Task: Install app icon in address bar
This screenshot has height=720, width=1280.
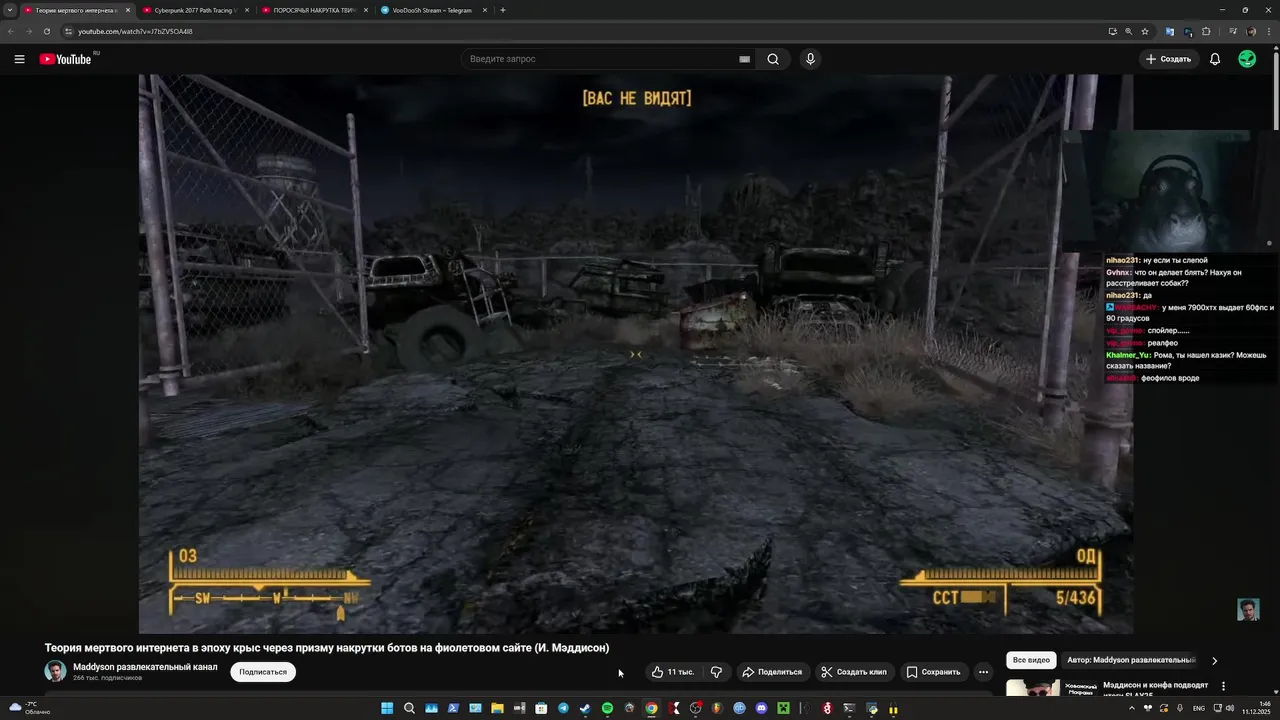Action: click(1112, 31)
